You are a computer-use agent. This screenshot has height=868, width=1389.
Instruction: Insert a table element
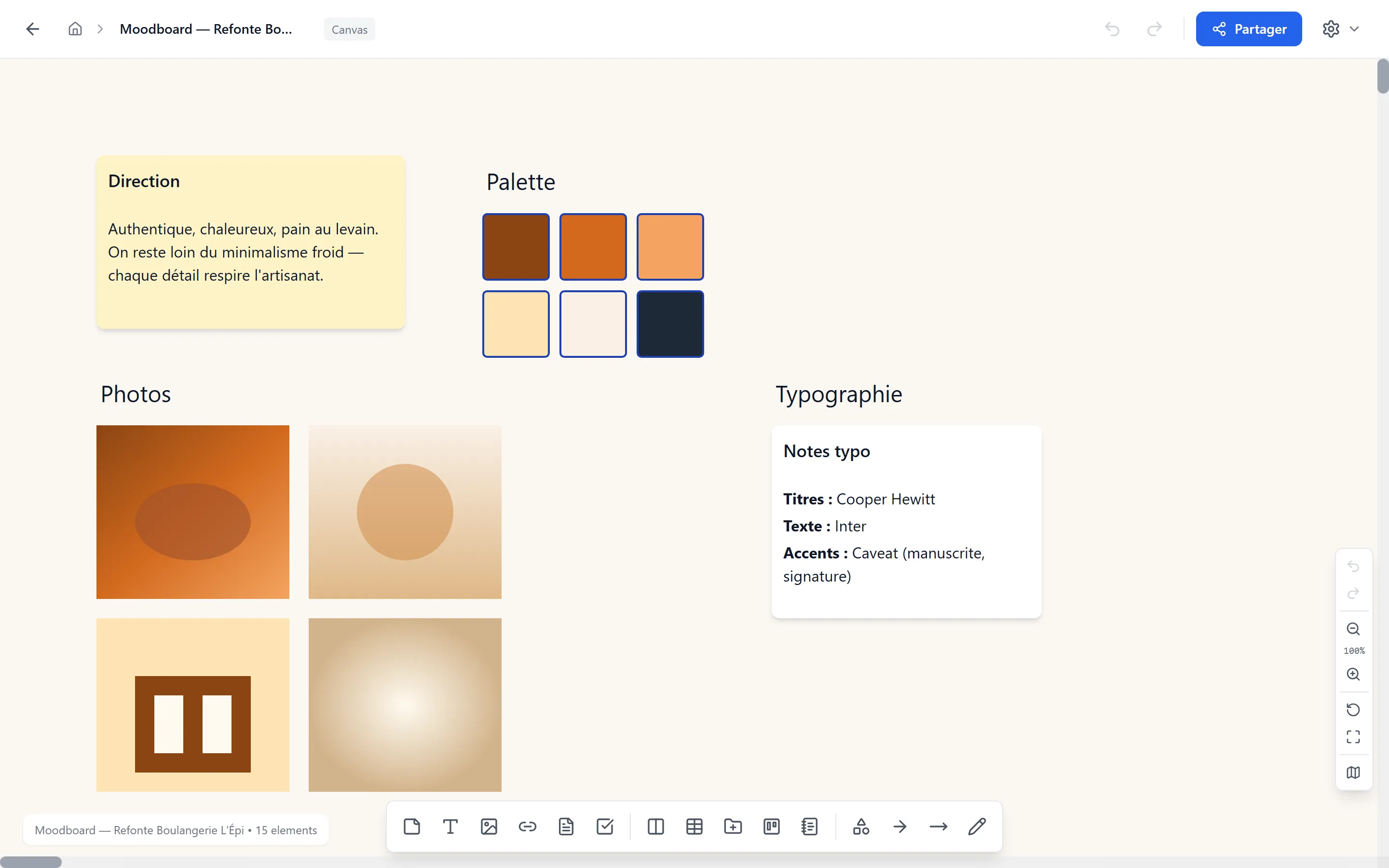pos(694,827)
